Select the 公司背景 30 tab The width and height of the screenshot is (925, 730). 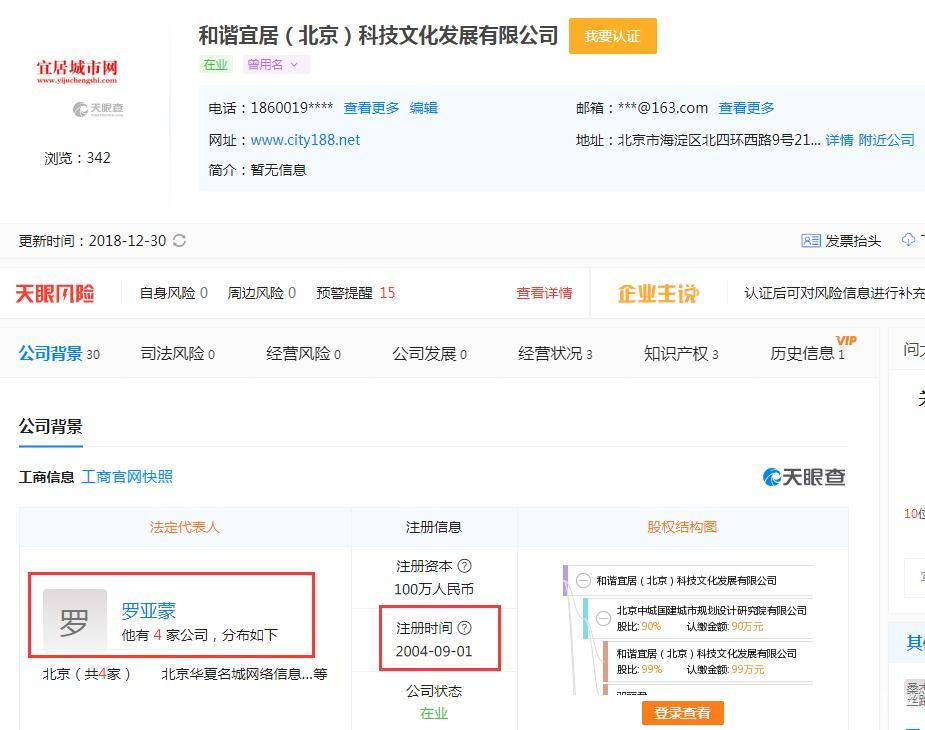pyautogui.click(x=59, y=353)
